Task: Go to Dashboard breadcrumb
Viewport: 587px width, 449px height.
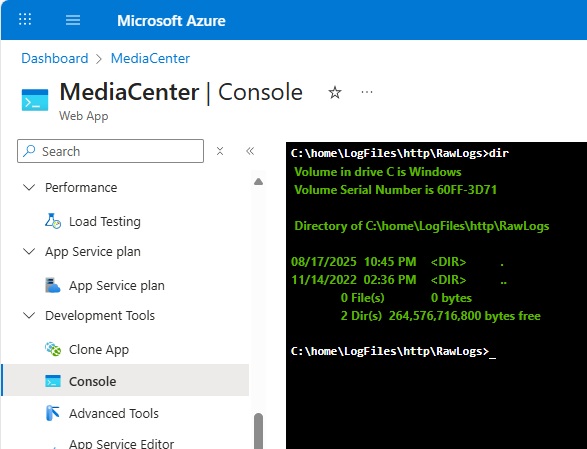Action: 55,58
